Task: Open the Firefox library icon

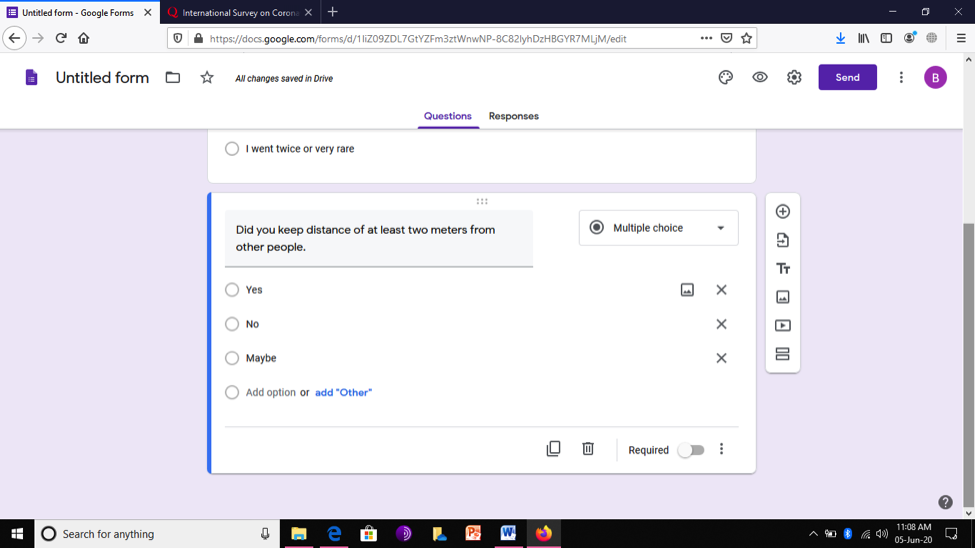Action: [x=863, y=39]
